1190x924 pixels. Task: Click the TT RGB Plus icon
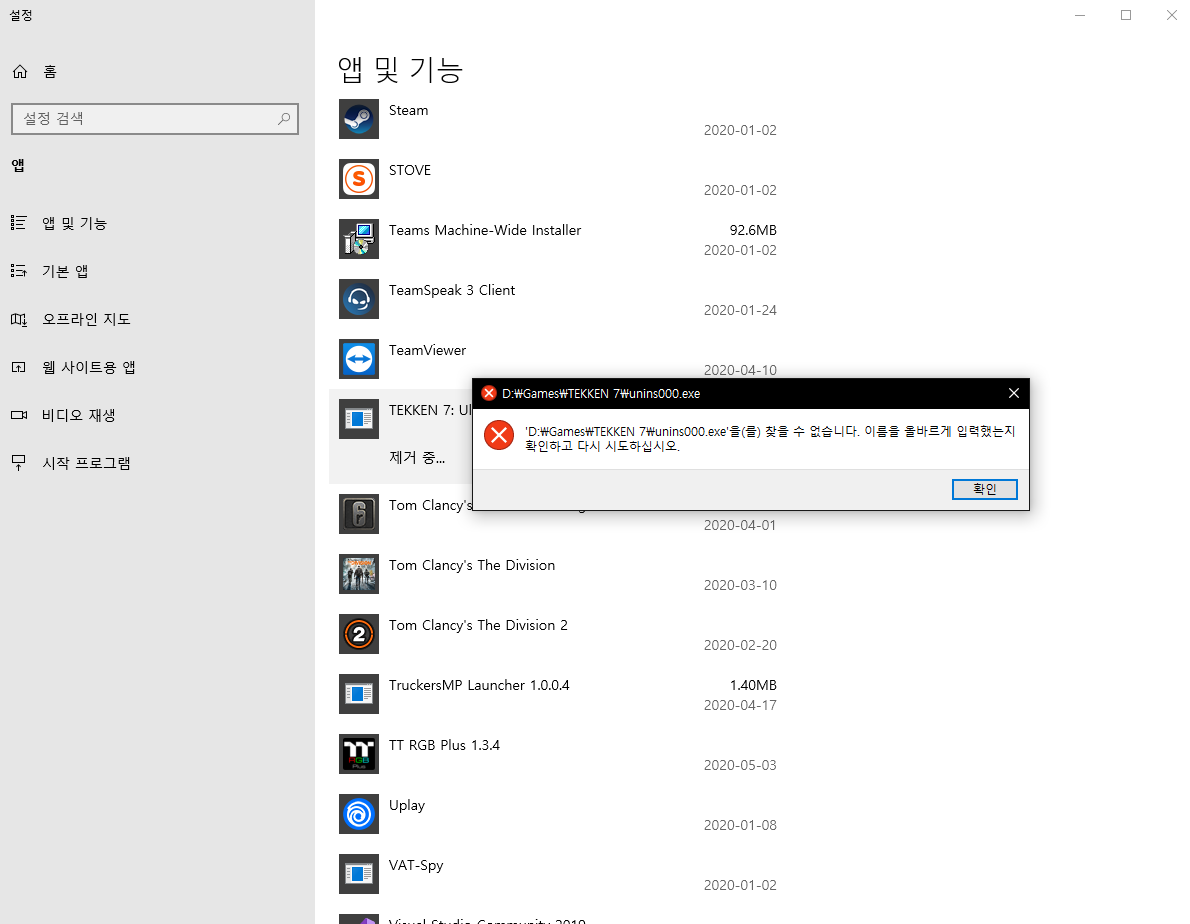point(358,753)
